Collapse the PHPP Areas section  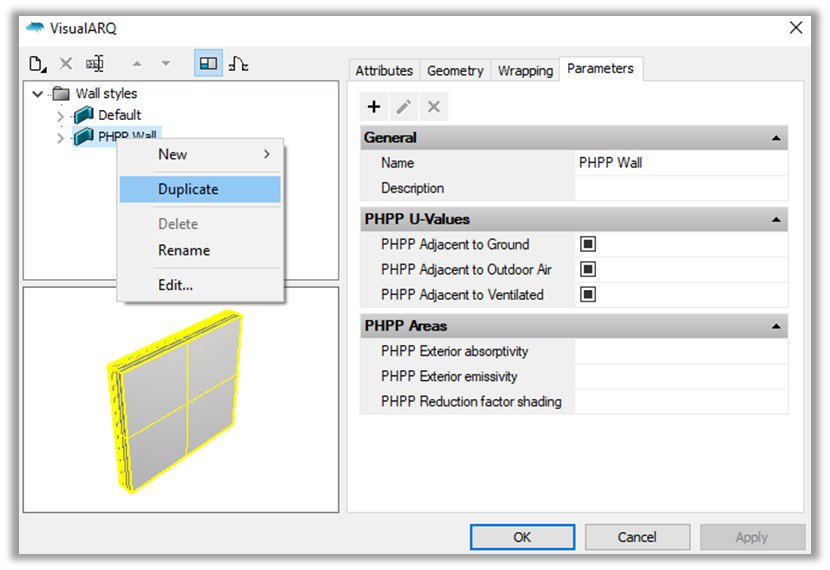click(x=776, y=327)
